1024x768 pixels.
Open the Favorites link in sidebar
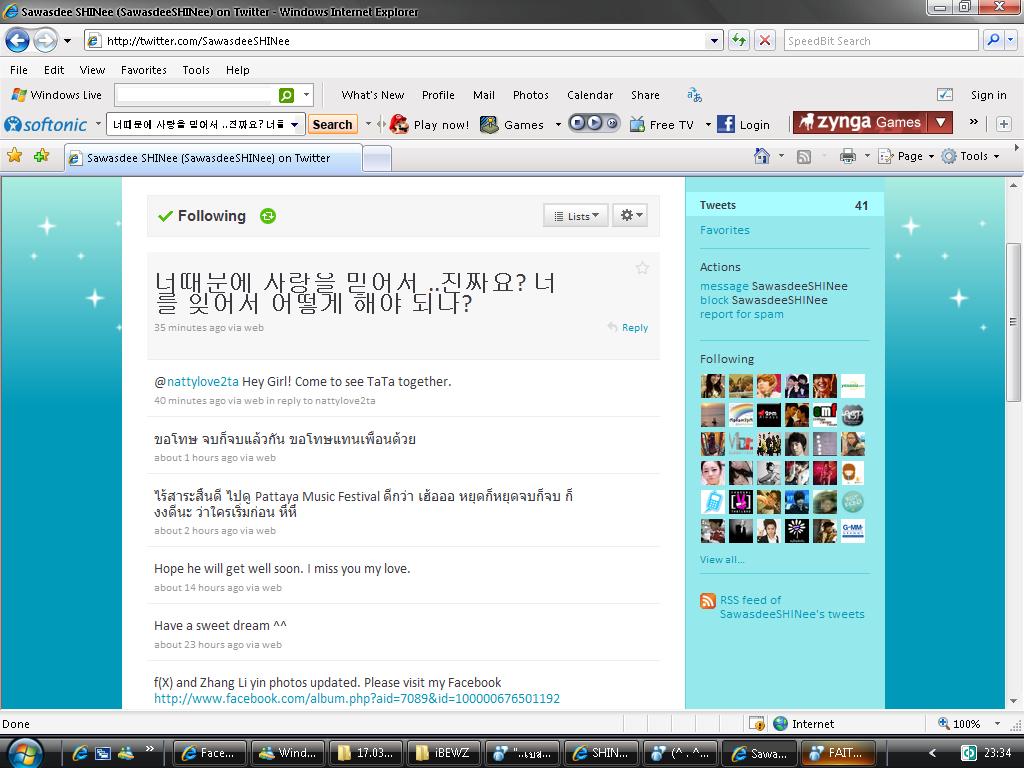click(724, 230)
